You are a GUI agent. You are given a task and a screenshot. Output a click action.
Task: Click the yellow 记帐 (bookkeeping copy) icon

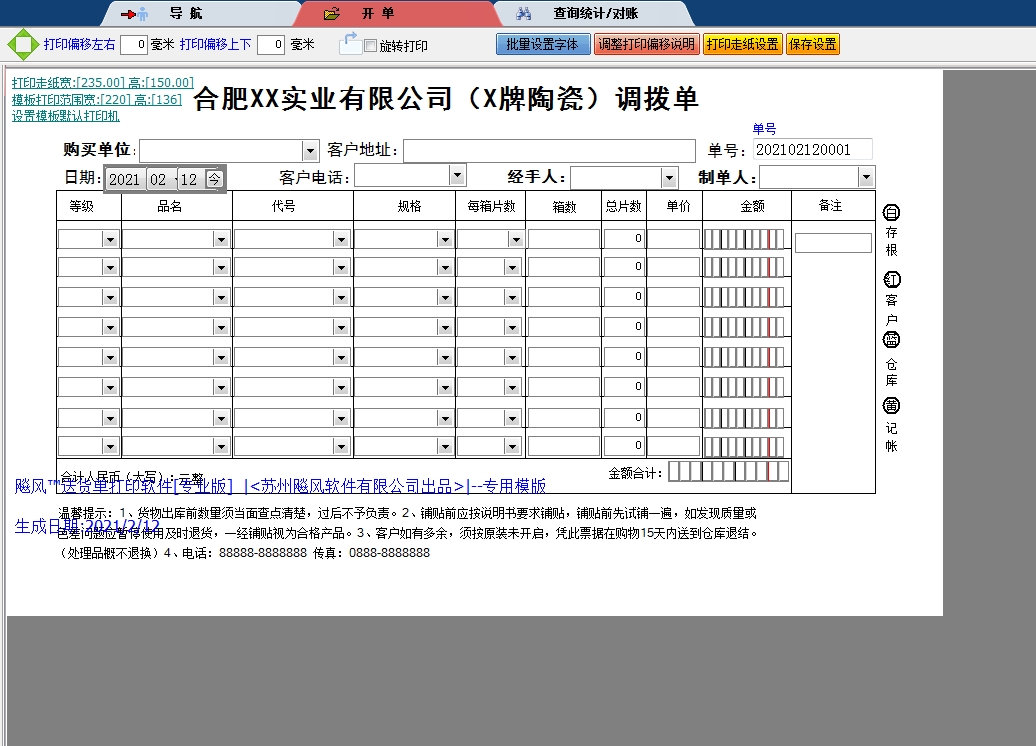891,406
